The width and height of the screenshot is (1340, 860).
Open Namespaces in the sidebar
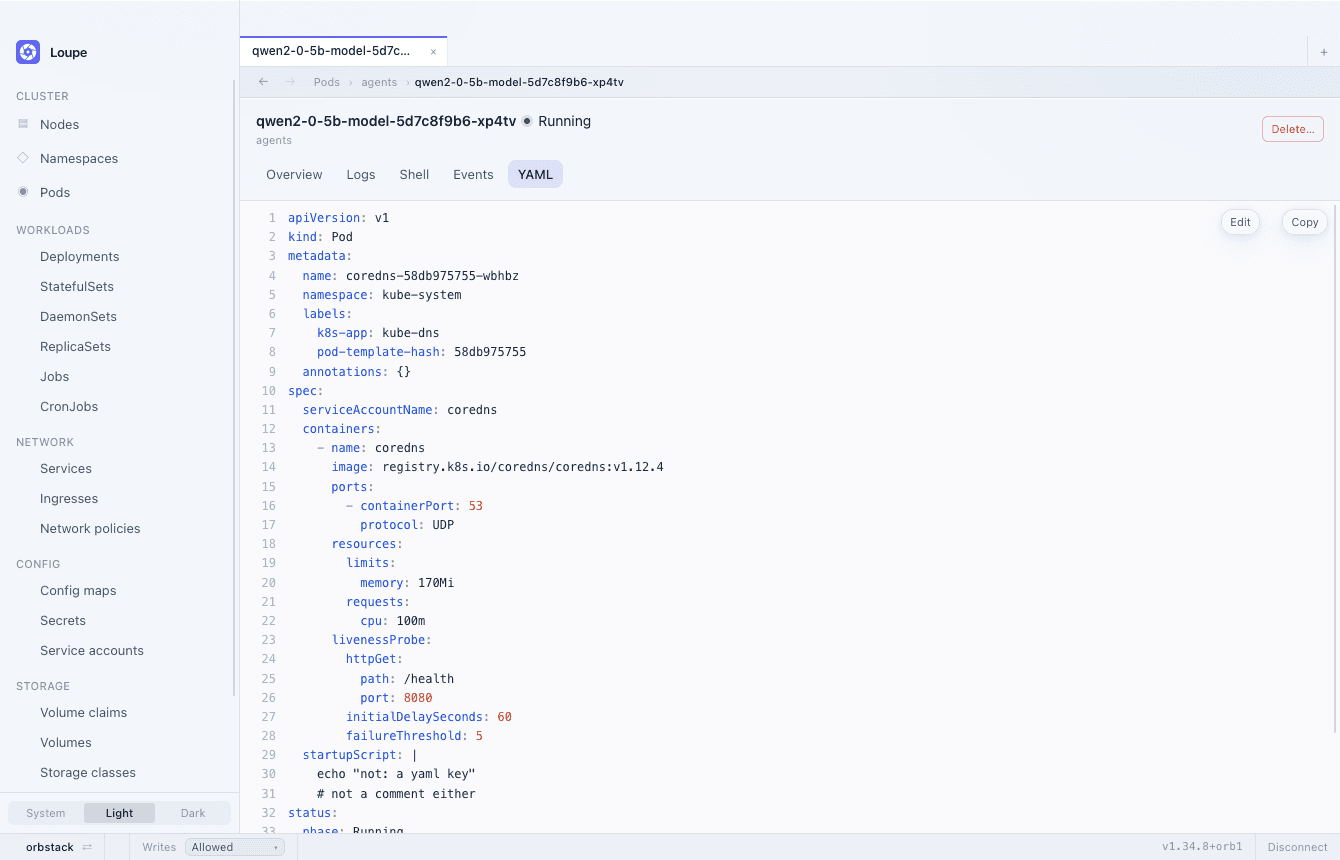click(79, 158)
